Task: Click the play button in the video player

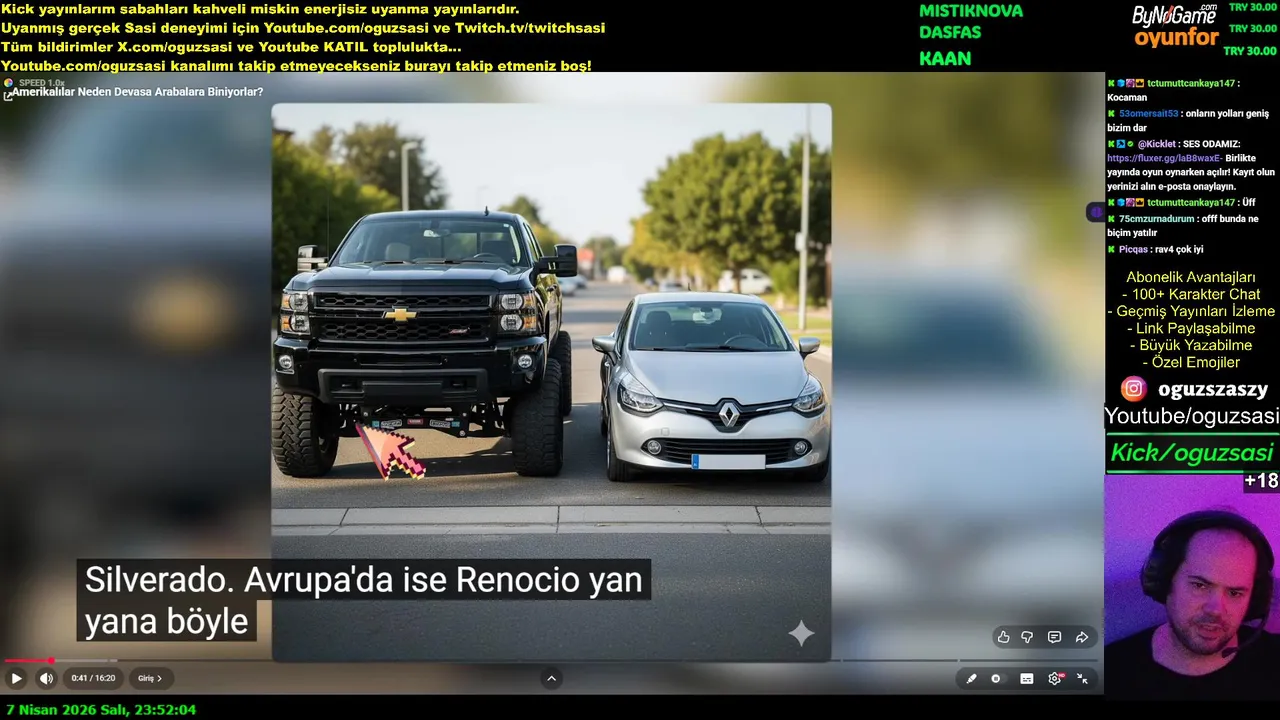Action: [x=16, y=678]
